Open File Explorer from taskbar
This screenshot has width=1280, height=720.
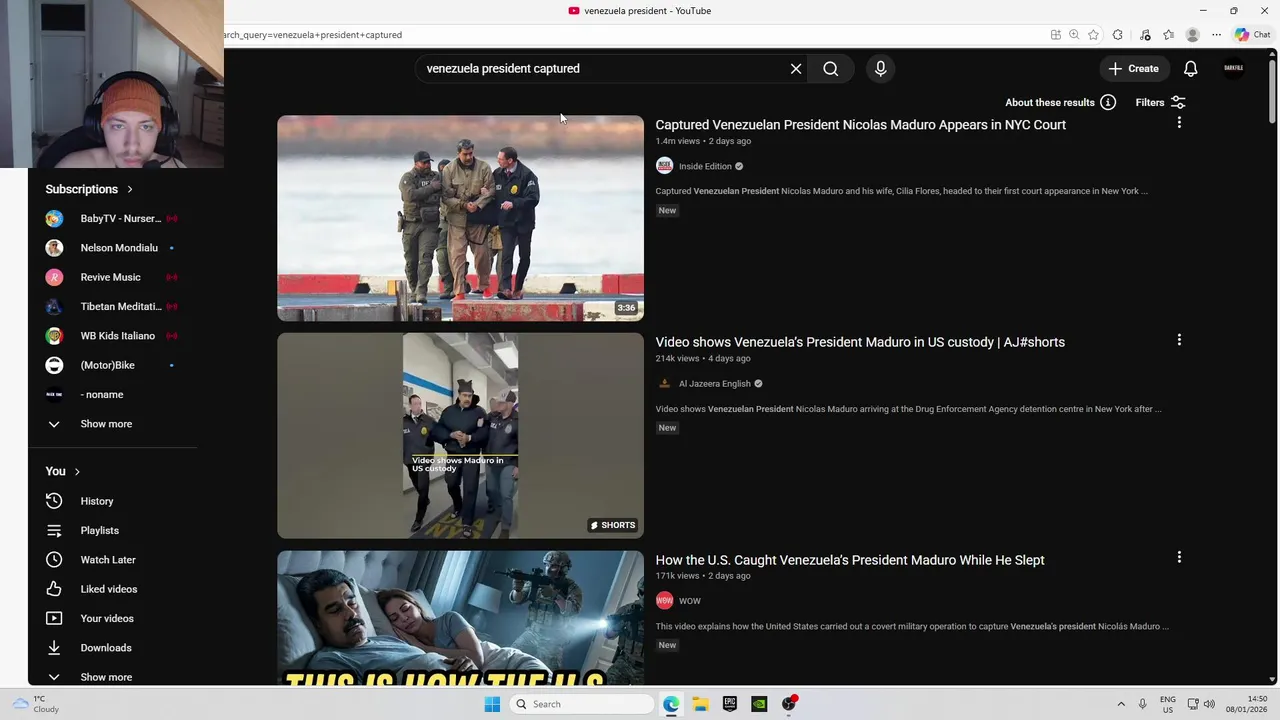pos(700,704)
